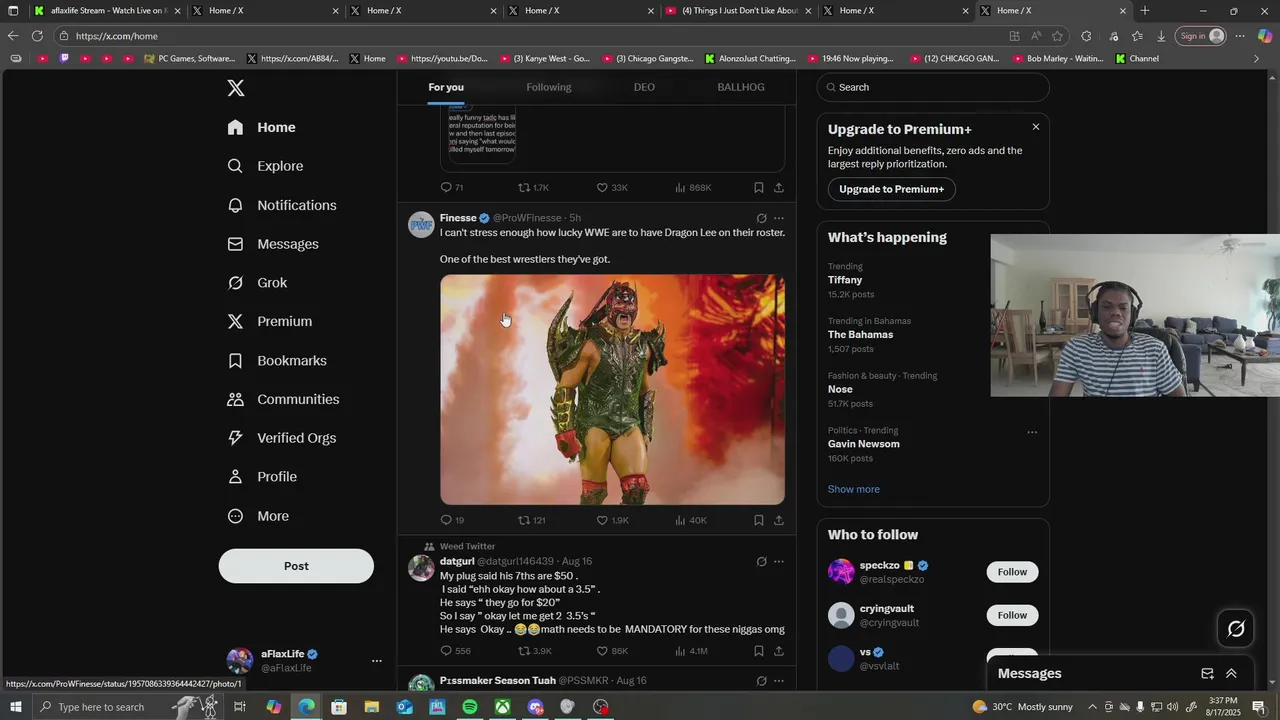Open aFlaxLife account options ellipsis

[x=377, y=661]
